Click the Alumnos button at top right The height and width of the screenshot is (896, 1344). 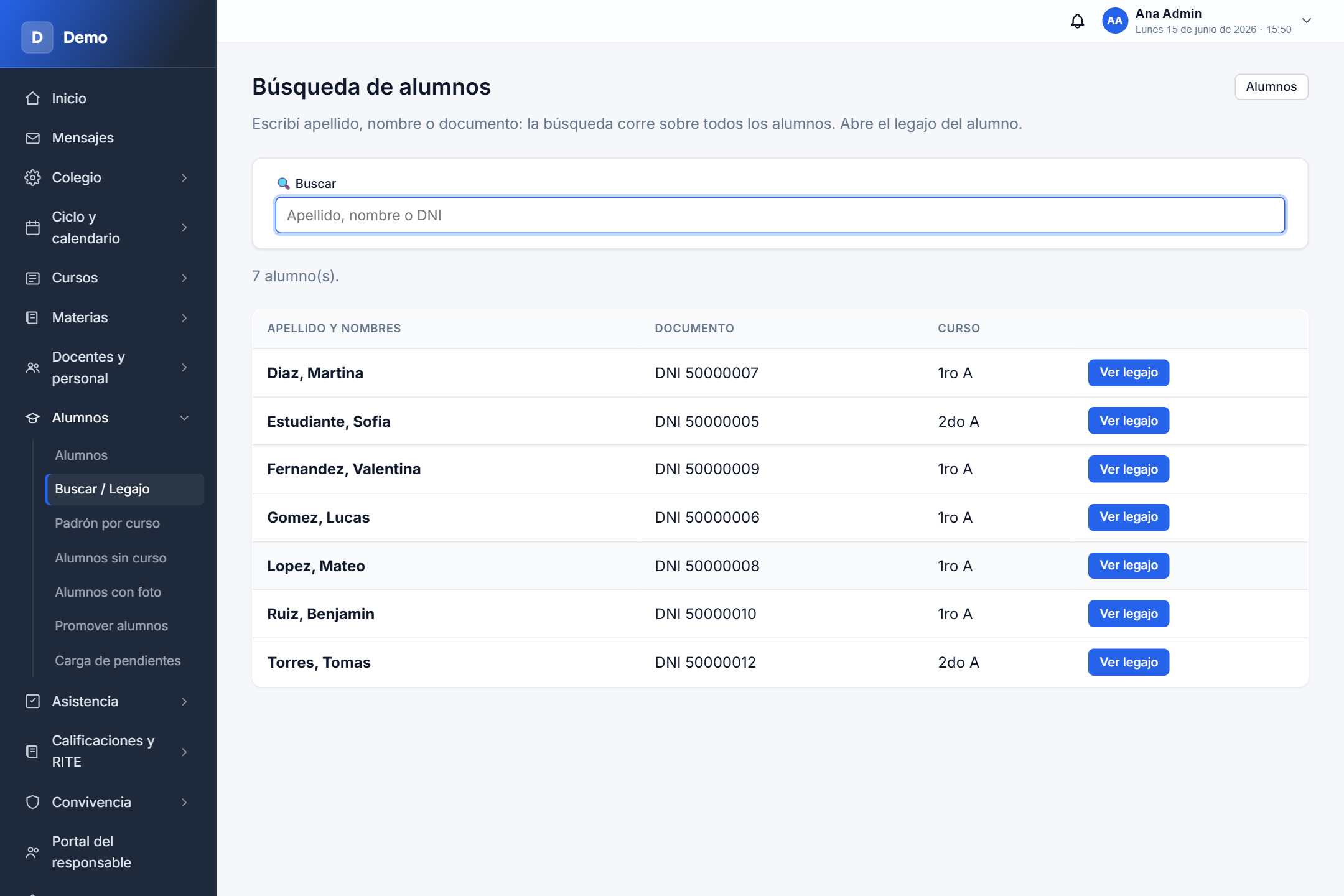pyautogui.click(x=1271, y=86)
